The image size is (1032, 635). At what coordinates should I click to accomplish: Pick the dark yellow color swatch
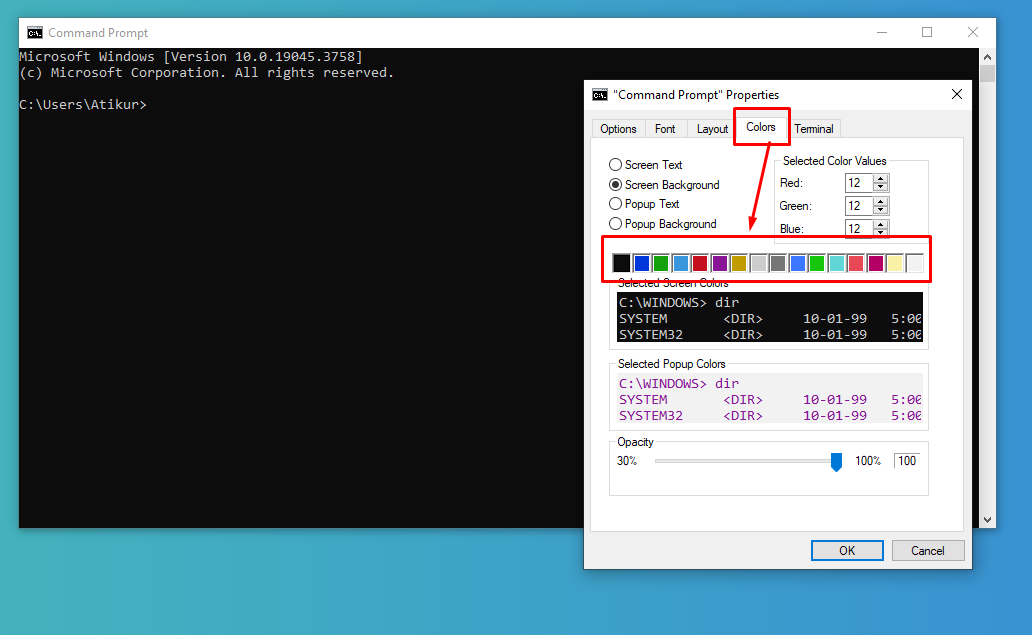point(738,263)
